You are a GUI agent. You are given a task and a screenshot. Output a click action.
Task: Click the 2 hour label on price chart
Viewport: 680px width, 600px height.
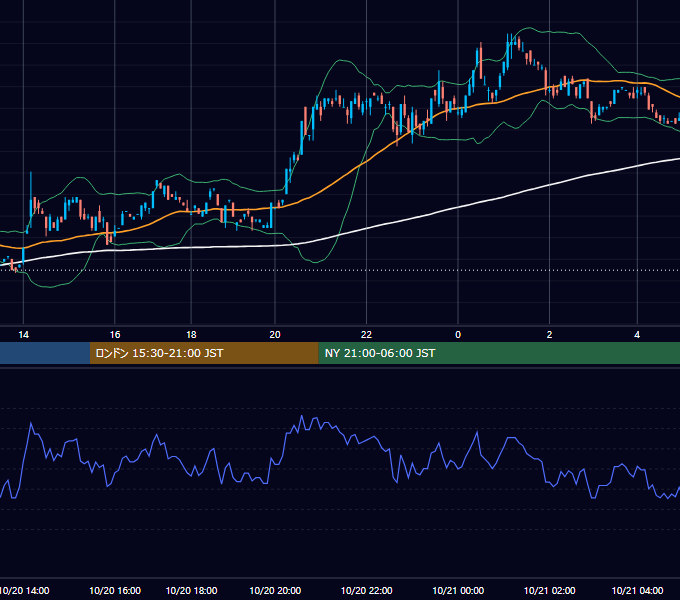click(x=549, y=335)
